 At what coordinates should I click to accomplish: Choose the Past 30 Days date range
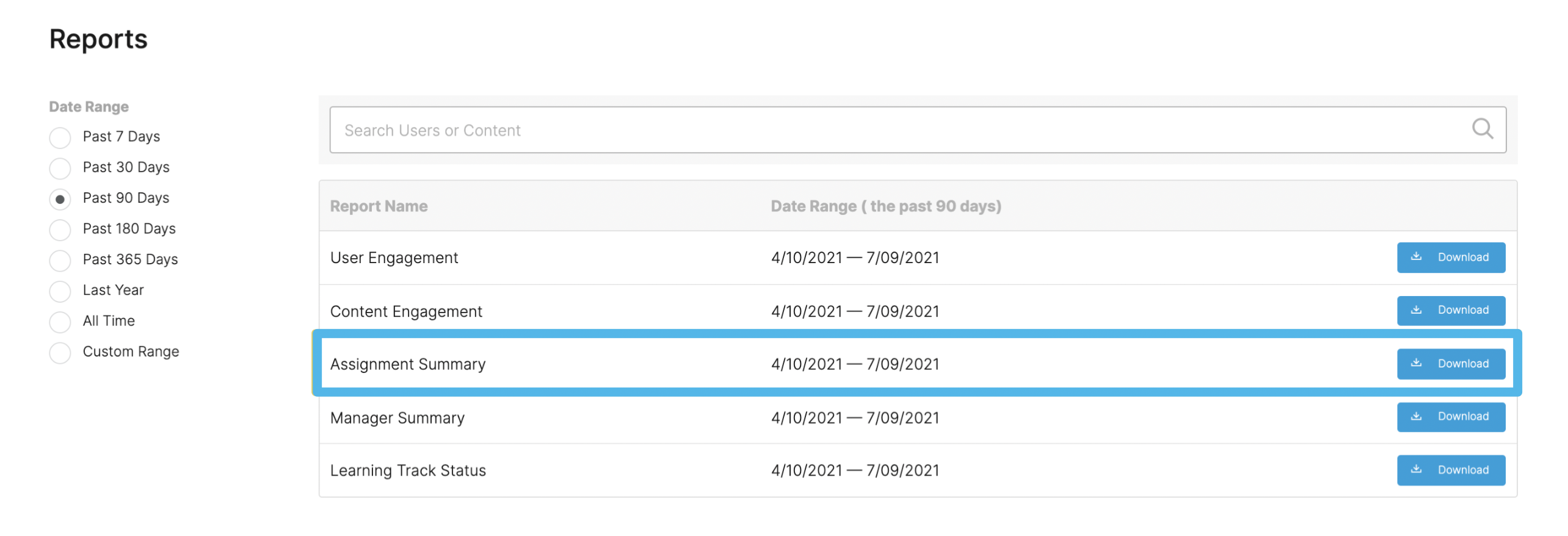pos(60,168)
